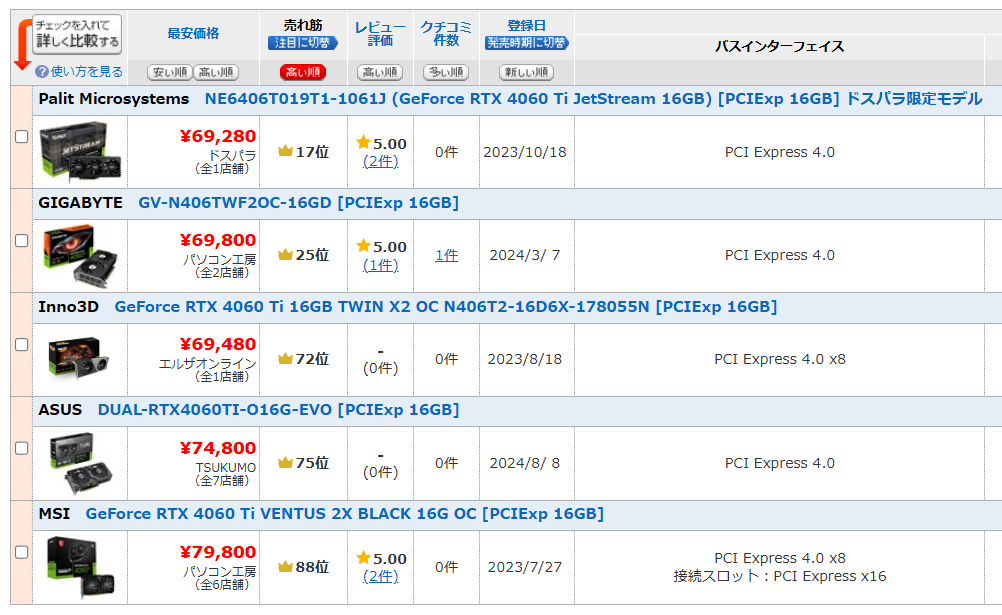Open GIGABYTE クチコミ 1件 link
The height and width of the screenshot is (615, 1002).
click(x=447, y=256)
